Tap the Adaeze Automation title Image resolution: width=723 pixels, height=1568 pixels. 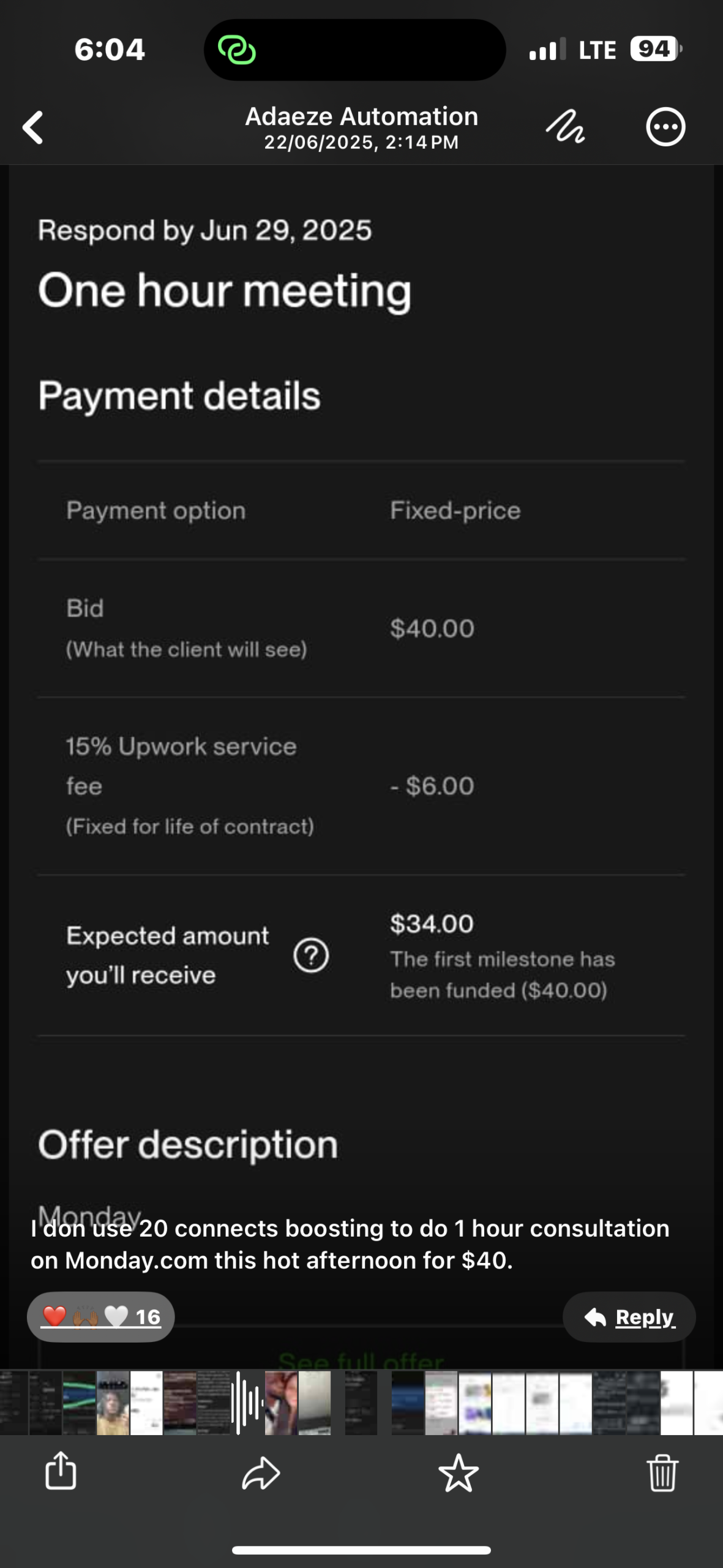361,116
